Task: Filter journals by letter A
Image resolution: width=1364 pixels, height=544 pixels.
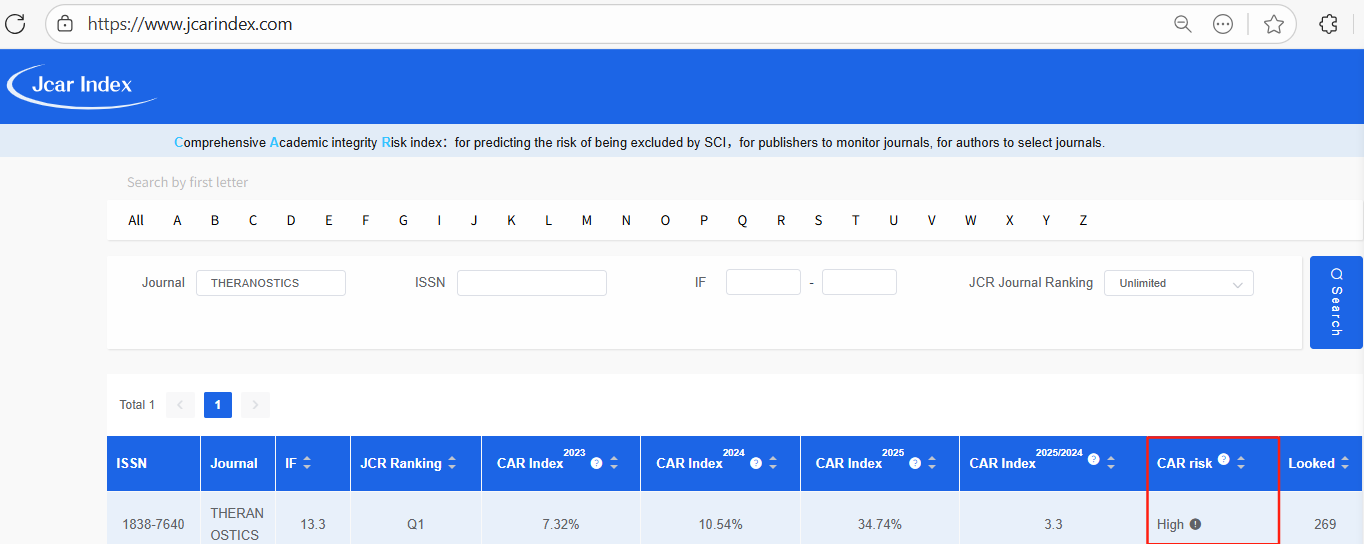Action: click(177, 220)
